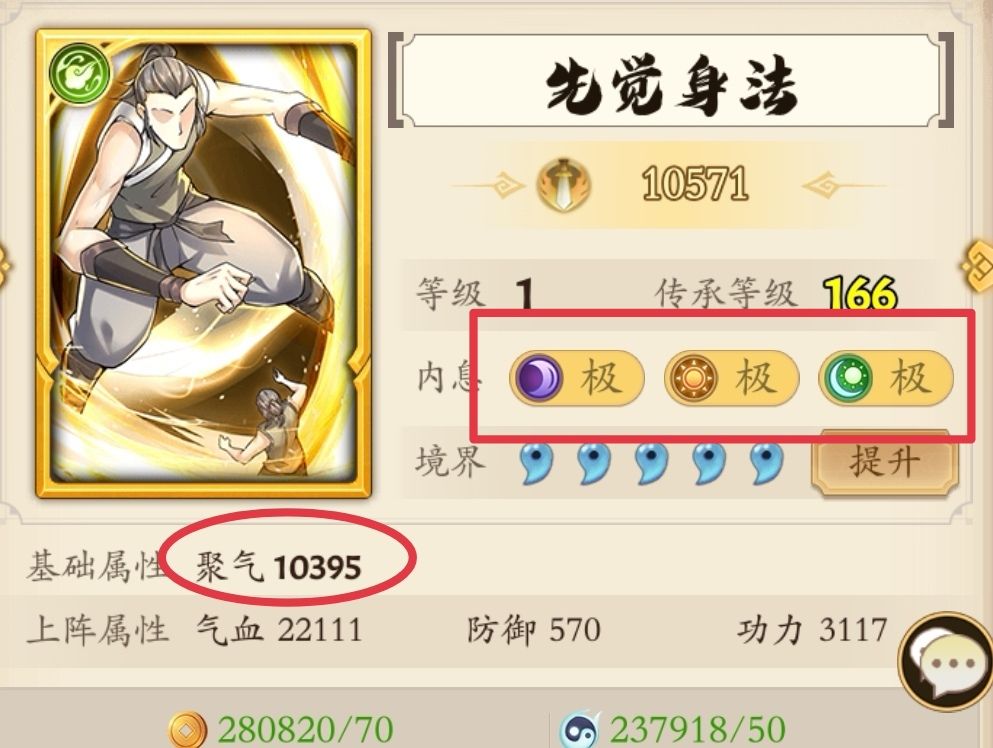The height and width of the screenshot is (748, 993).
Task: Tap the gold coin currency icon
Action: (x=187, y=731)
